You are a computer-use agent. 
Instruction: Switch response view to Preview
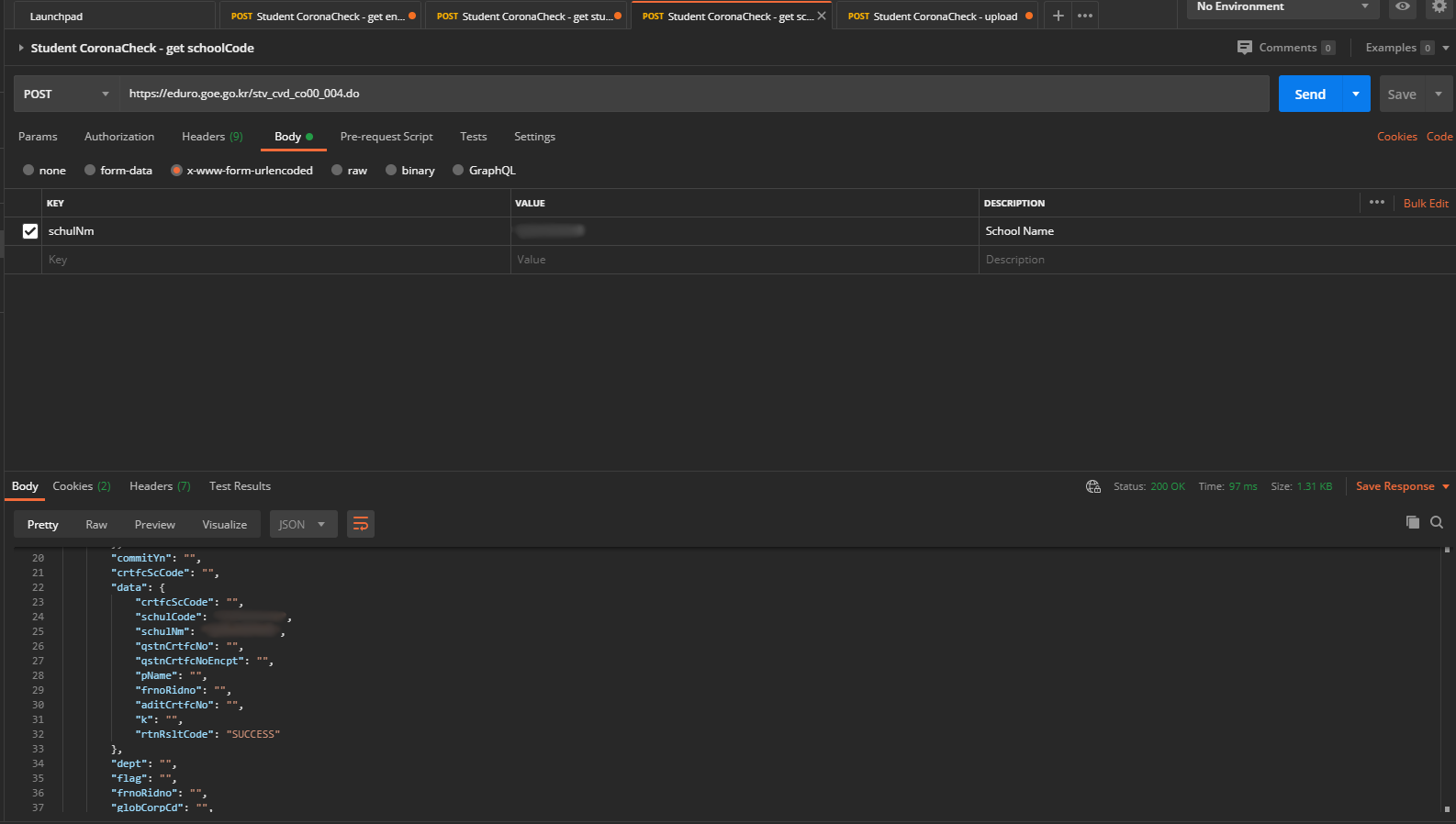coord(154,525)
